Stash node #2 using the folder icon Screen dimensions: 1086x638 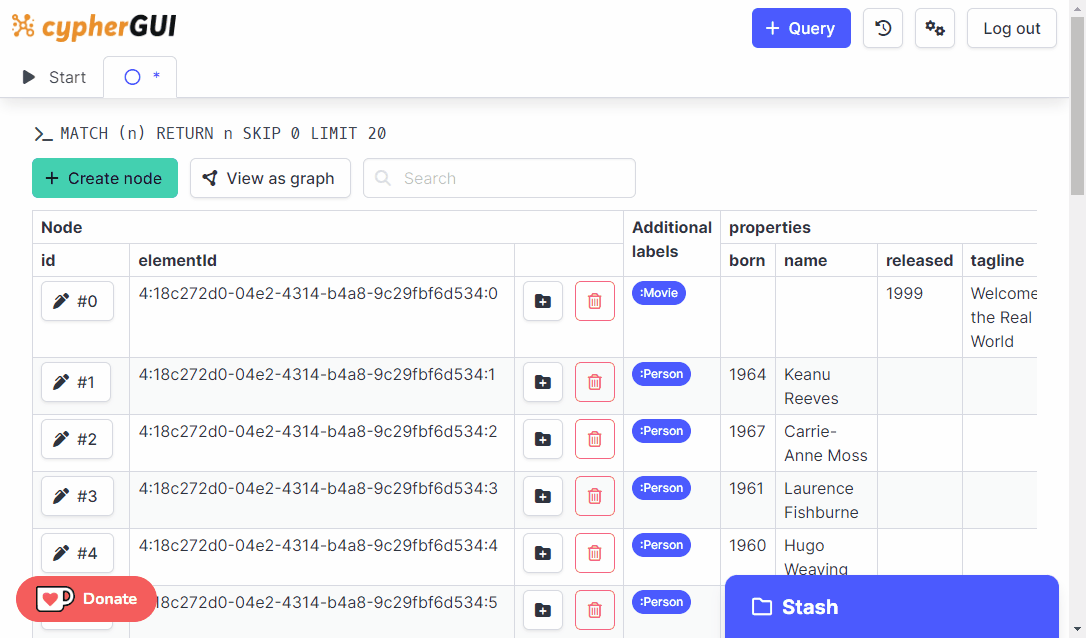(x=542, y=439)
